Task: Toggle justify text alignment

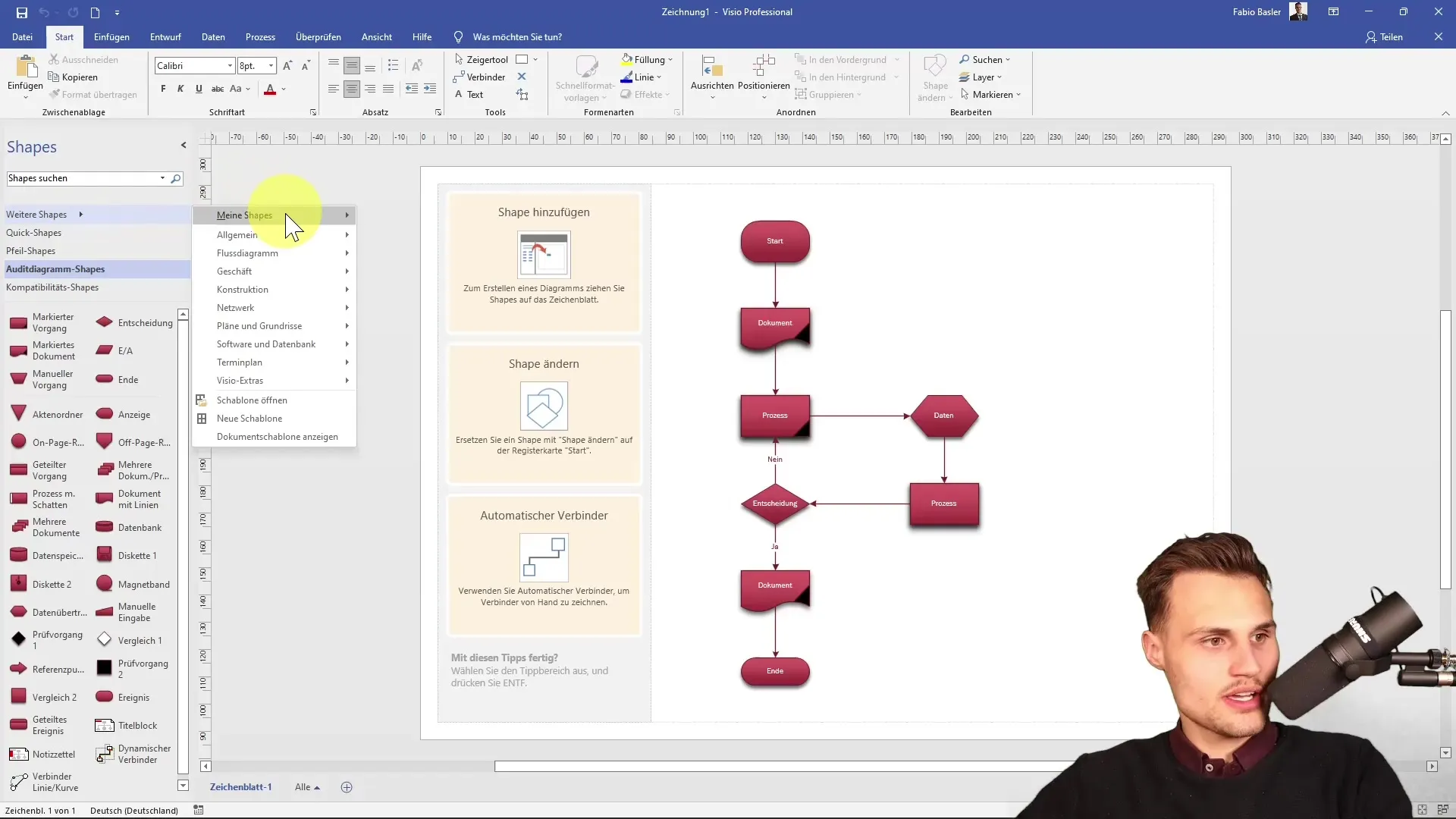Action: pos(388,89)
